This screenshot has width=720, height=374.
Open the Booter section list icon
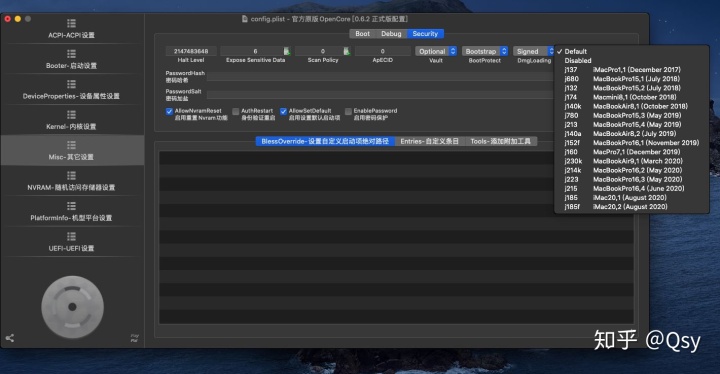71,54
